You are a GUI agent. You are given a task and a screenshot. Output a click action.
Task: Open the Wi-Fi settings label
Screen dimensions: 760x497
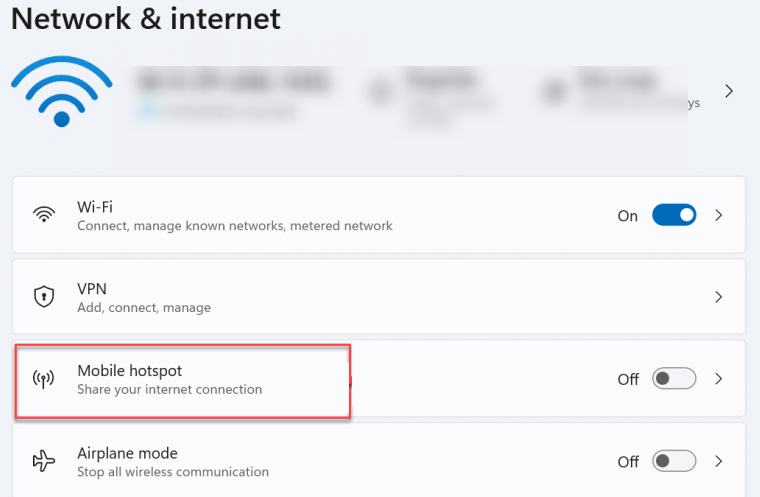pos(95,207)
